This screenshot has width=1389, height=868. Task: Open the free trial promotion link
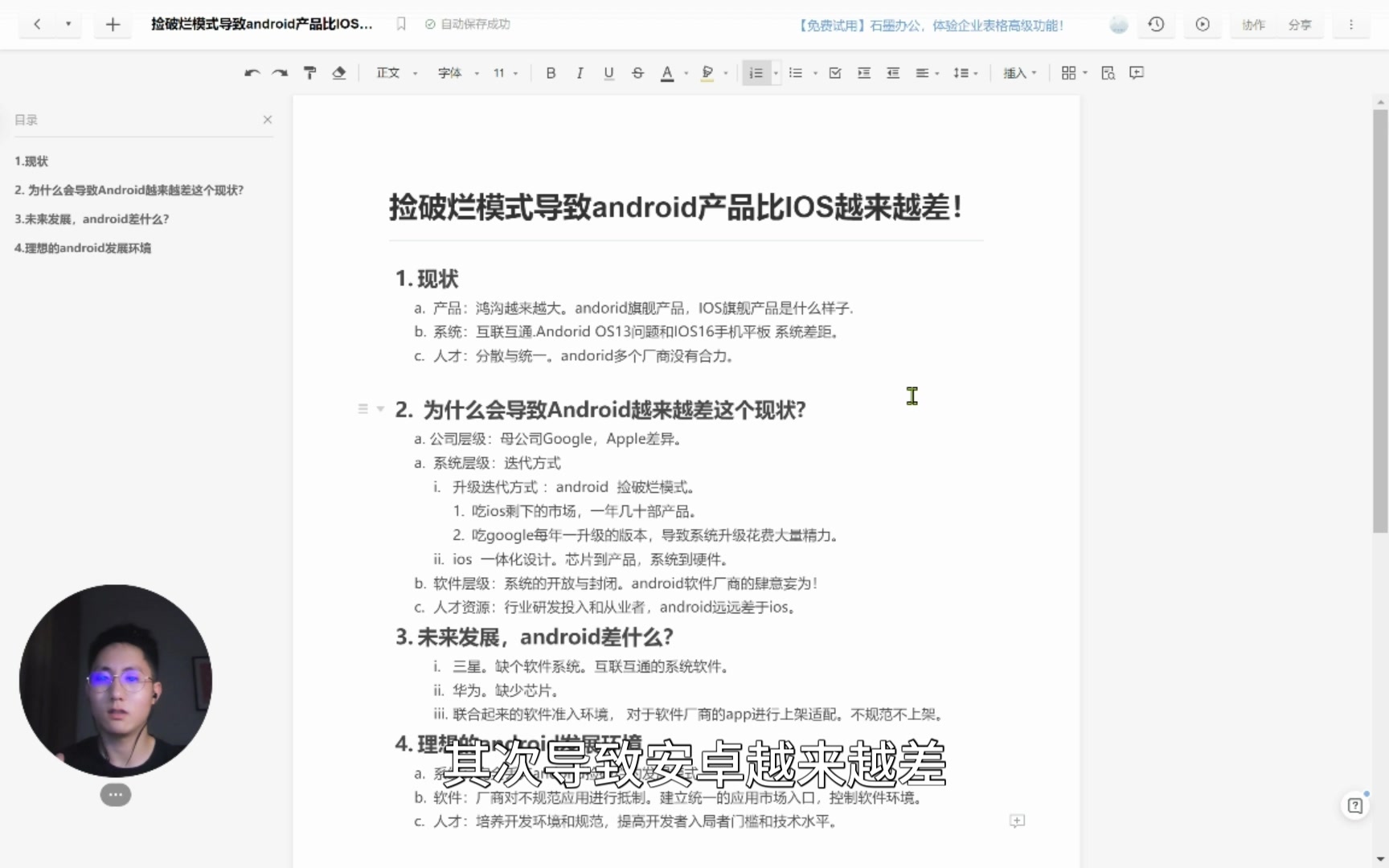coord(930,26)
